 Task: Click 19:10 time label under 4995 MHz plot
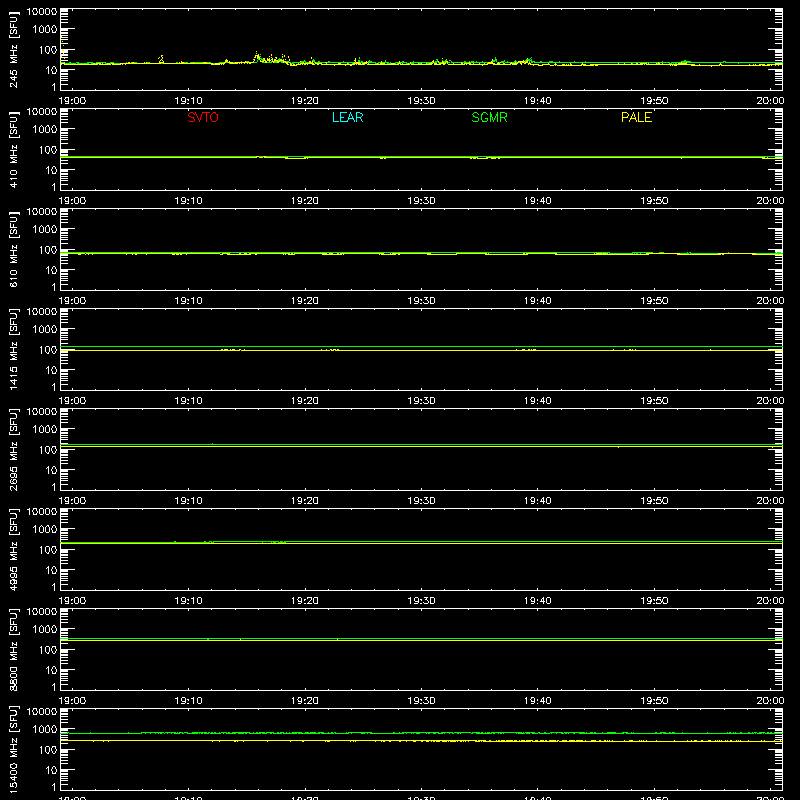click(x=188, y=601)
